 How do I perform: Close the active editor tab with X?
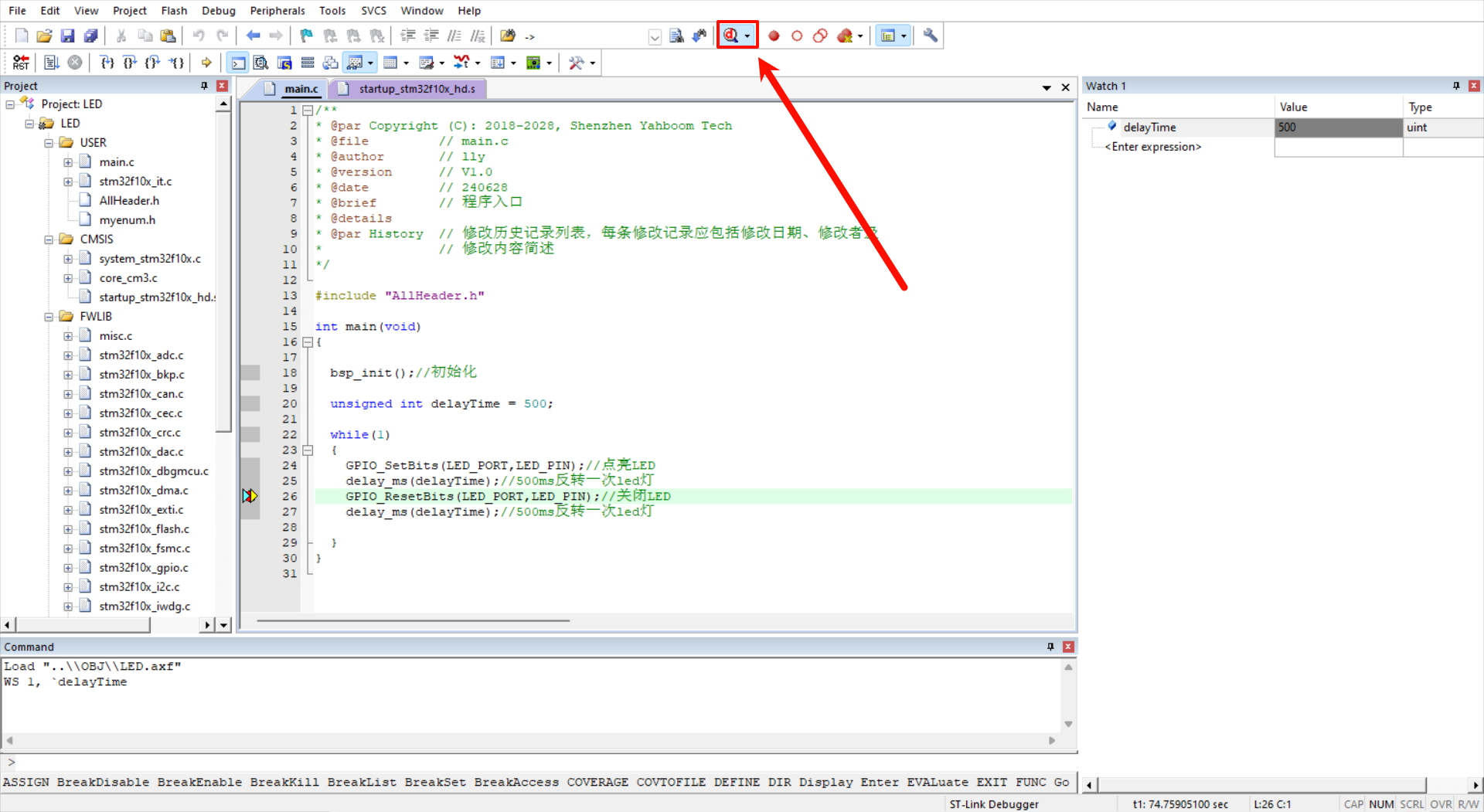1065,88
